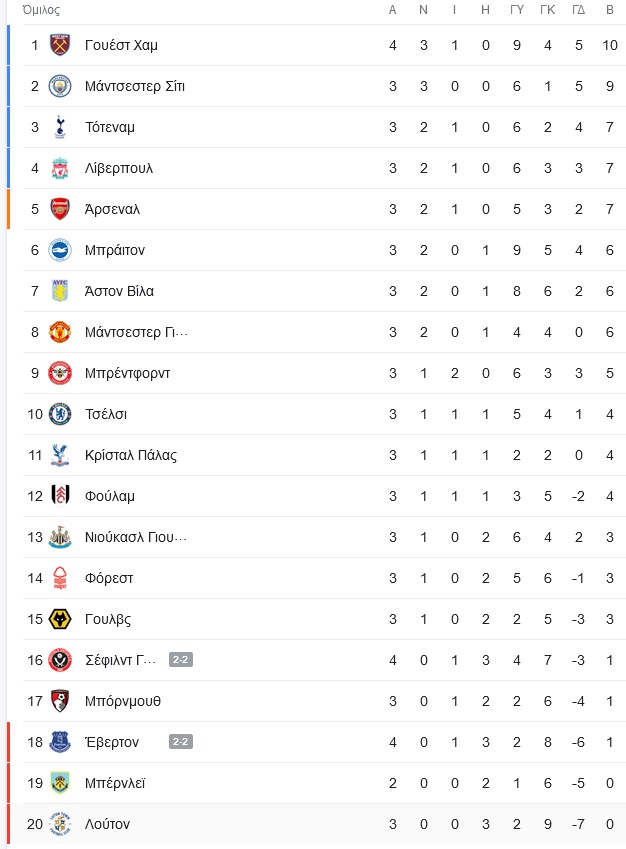Viewport: 626px width, 849px height.
Task: Select the Everton club badge
Action: coord(60,742)
